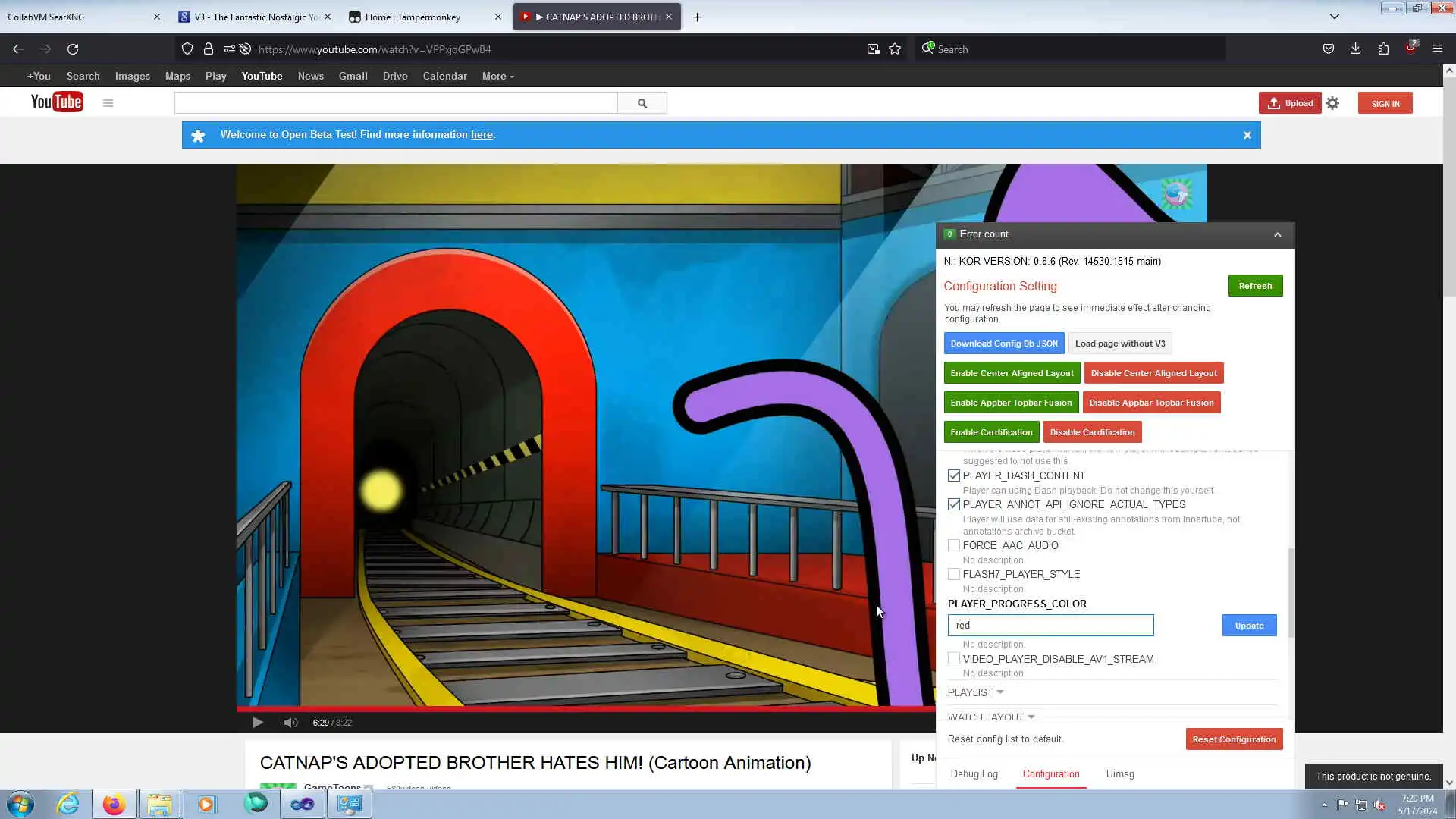
Task: Enable the FORCE_AAC_AUDIO checkbox
Action: 954,545
